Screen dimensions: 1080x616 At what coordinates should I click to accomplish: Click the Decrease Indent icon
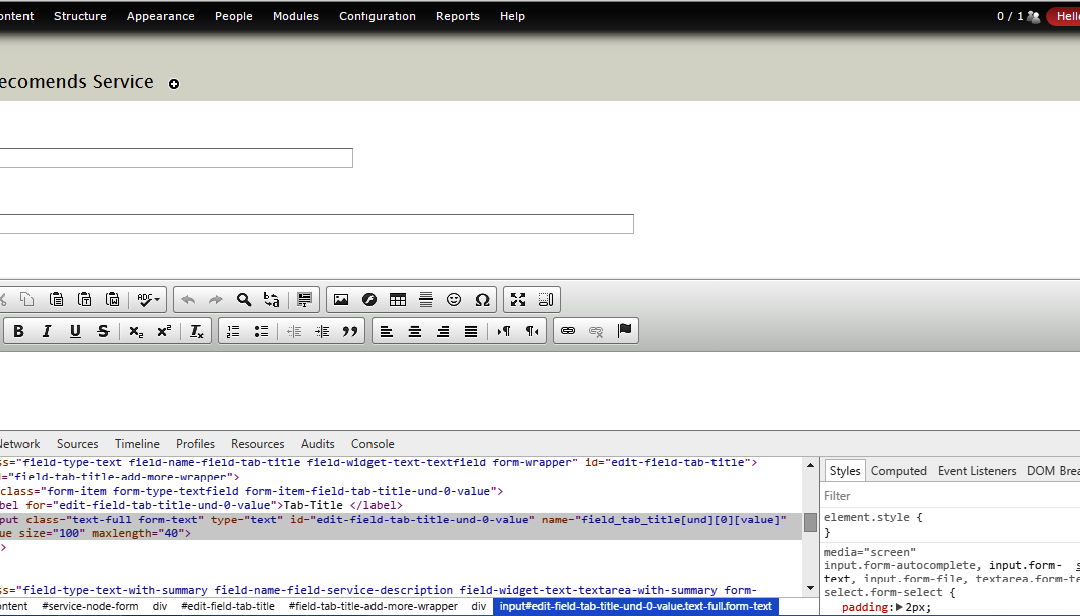(293, 331)
